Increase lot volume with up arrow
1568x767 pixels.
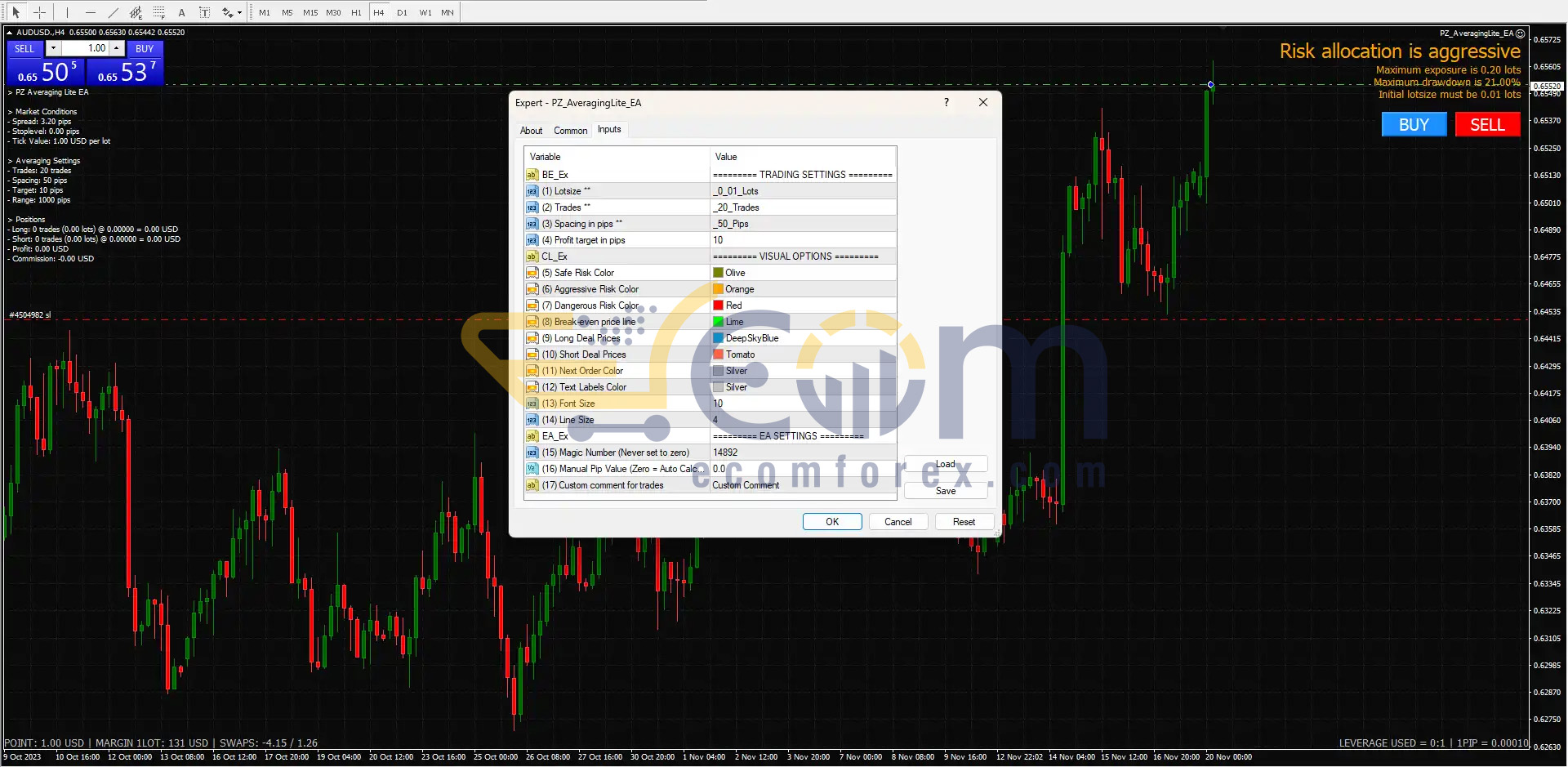[117, 48]
